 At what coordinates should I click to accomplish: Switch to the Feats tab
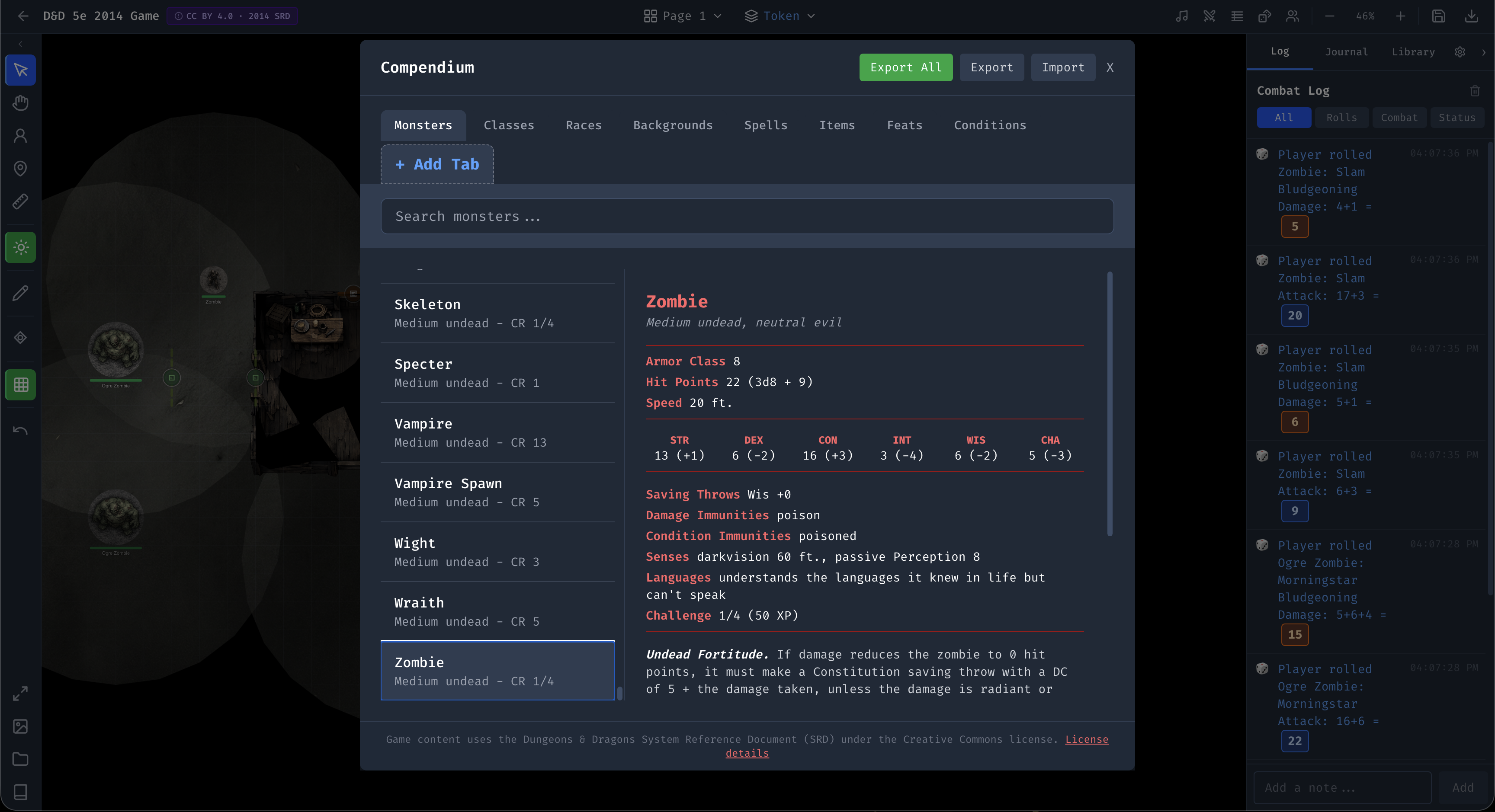pyautogui.click(x=905, y=125)
